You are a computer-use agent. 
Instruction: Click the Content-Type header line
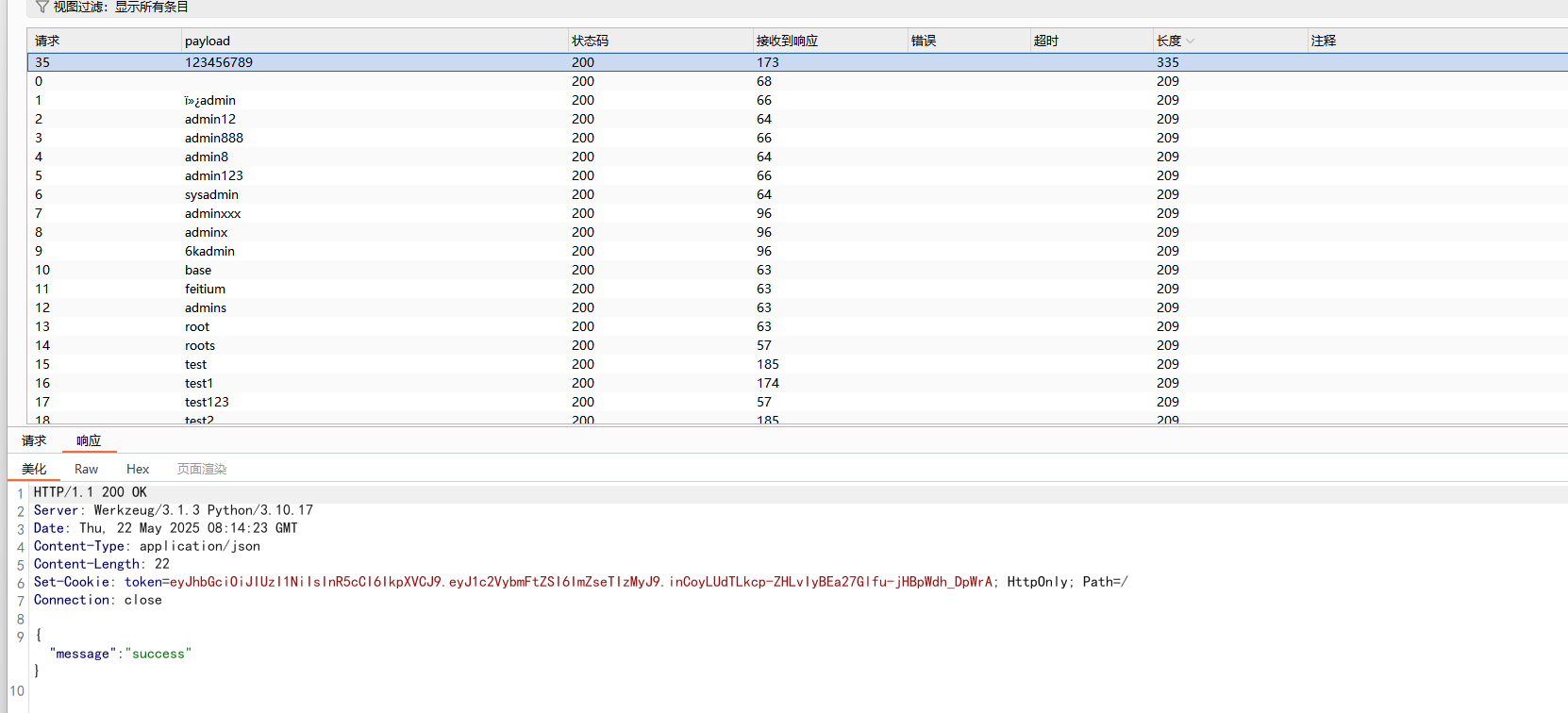pos(147,546)
